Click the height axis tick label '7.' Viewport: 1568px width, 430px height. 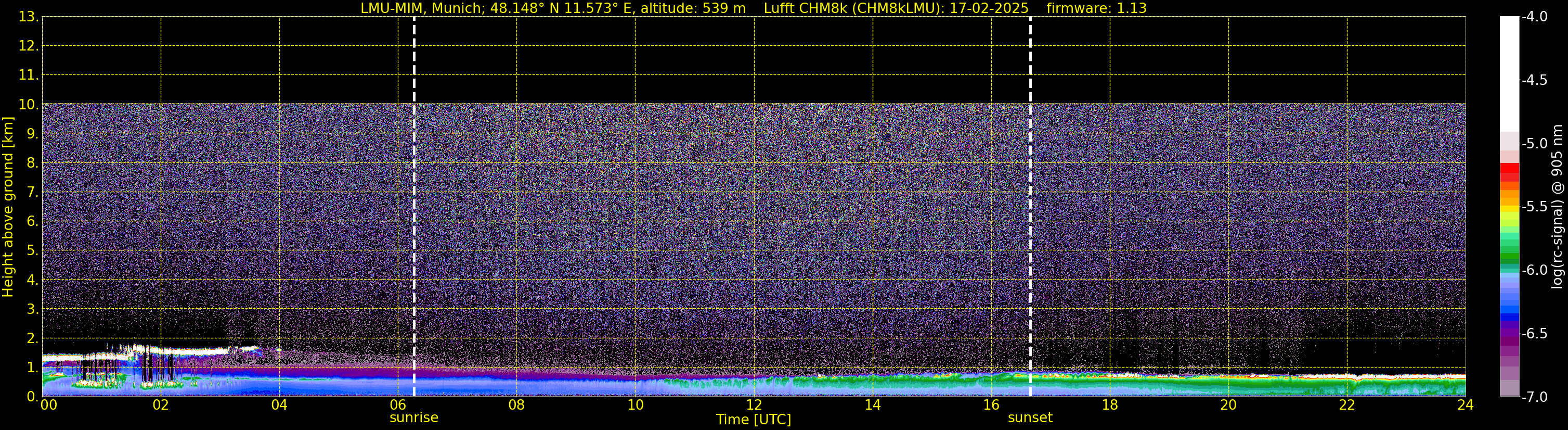pyautogui.click(x=33, y=193)
